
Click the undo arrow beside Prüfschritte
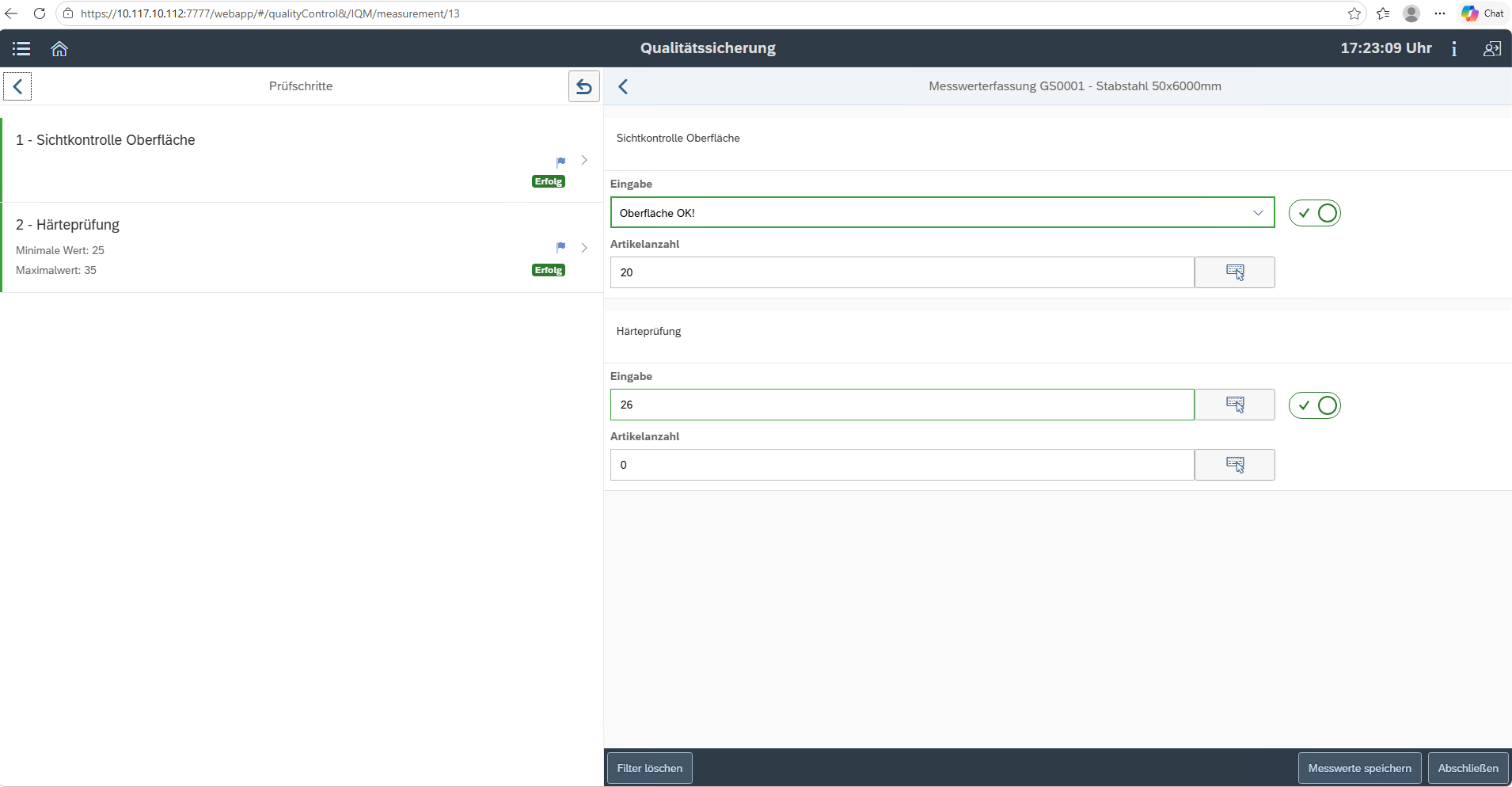pos(584,86)
